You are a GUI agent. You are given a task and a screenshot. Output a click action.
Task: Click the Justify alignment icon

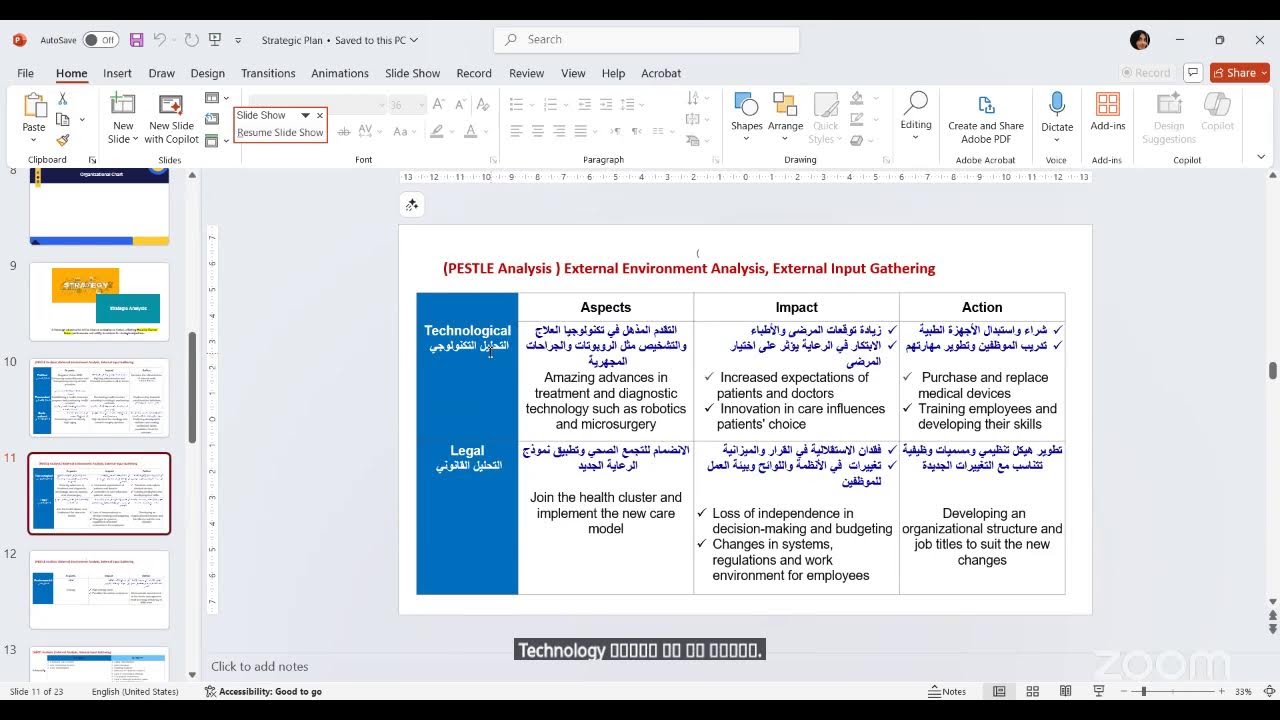[582, 132]
